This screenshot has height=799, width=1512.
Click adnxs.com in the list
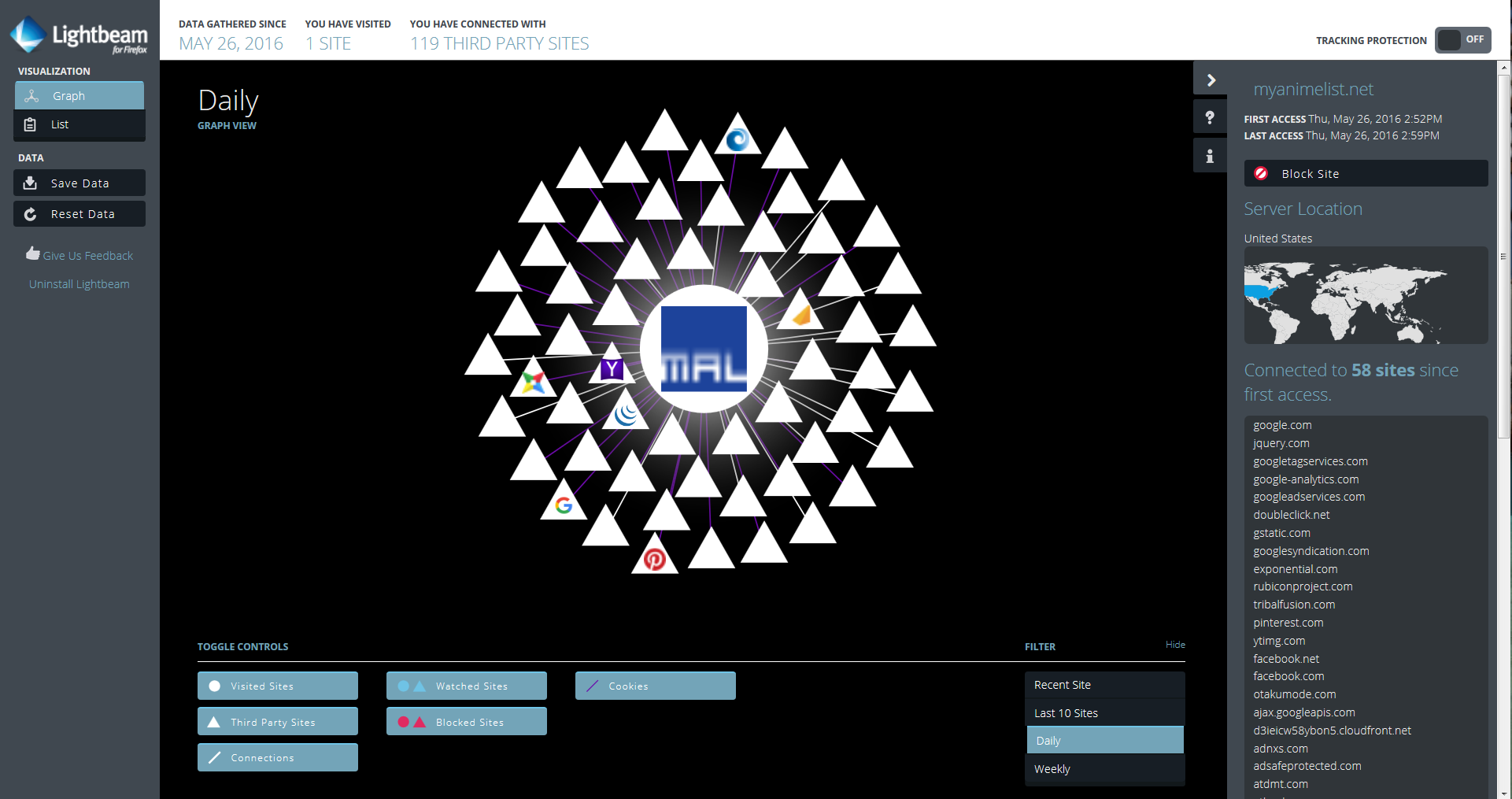[x=1281, y=749]
